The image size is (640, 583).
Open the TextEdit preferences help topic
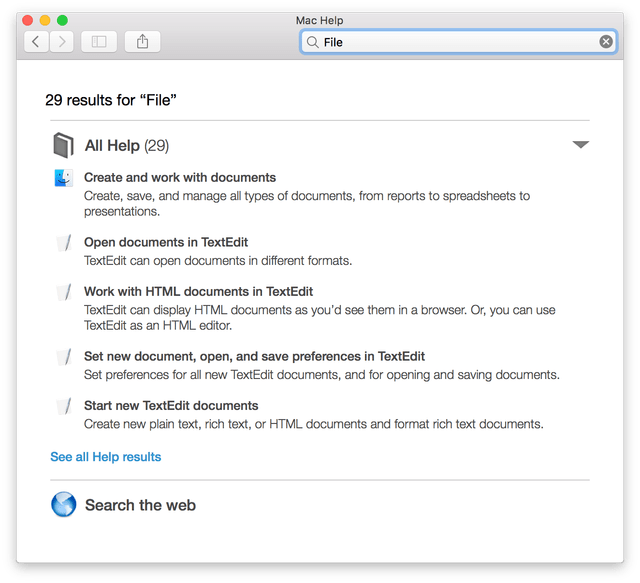click(x=254, y=356)
